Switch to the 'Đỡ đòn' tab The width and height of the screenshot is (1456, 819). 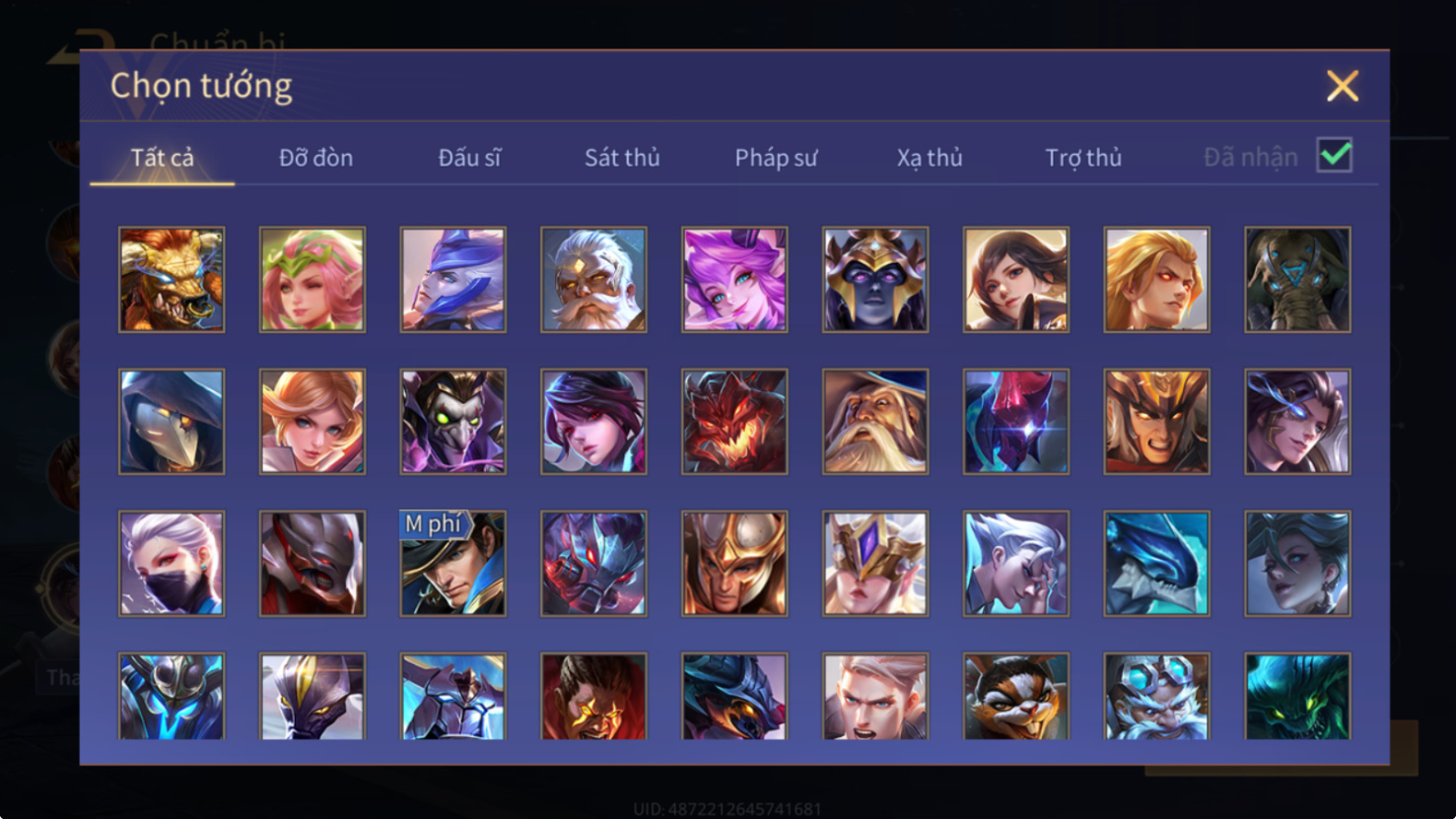tap(315, 158)
